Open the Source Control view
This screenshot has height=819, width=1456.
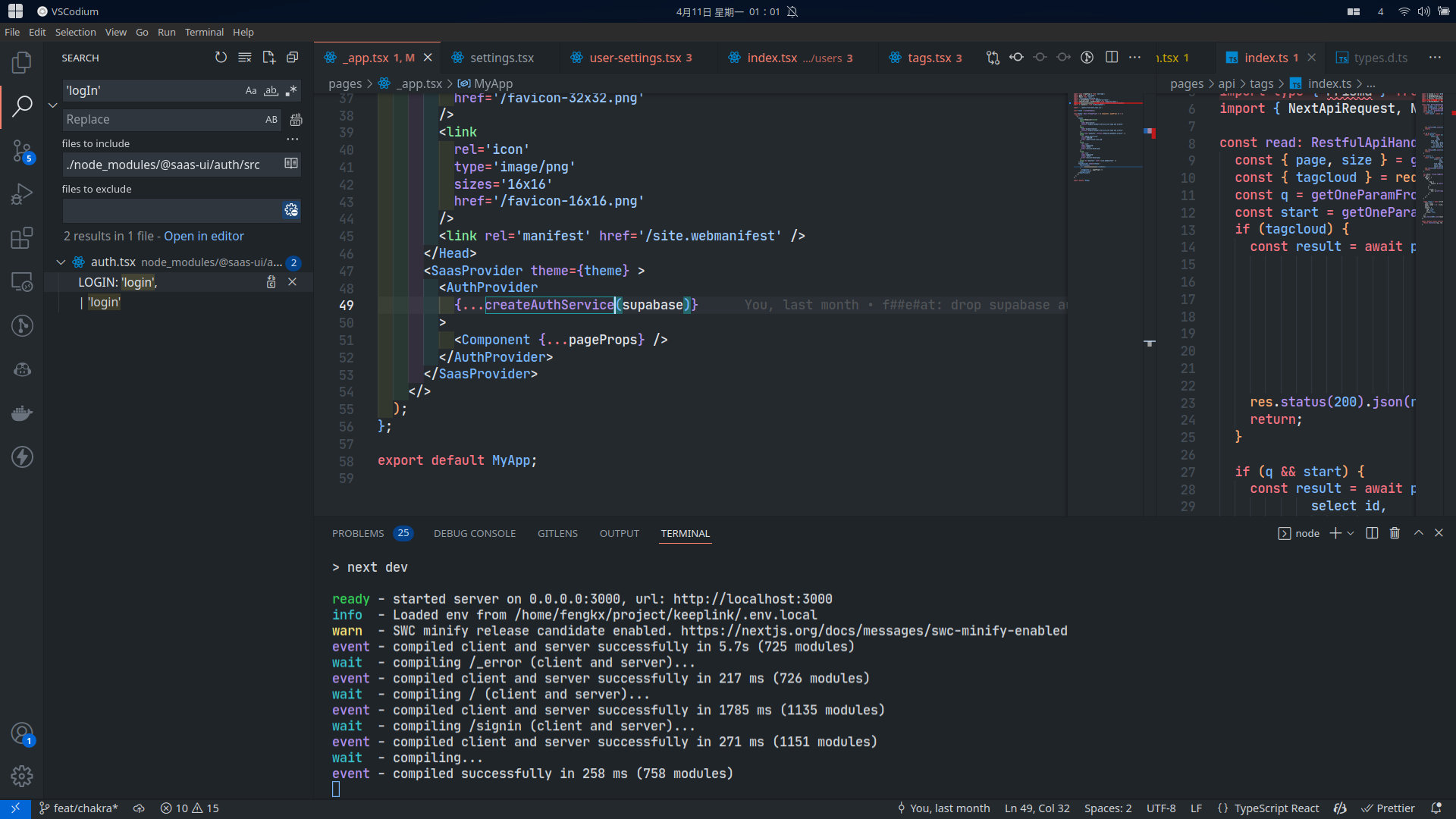click(x=22, y=151)
